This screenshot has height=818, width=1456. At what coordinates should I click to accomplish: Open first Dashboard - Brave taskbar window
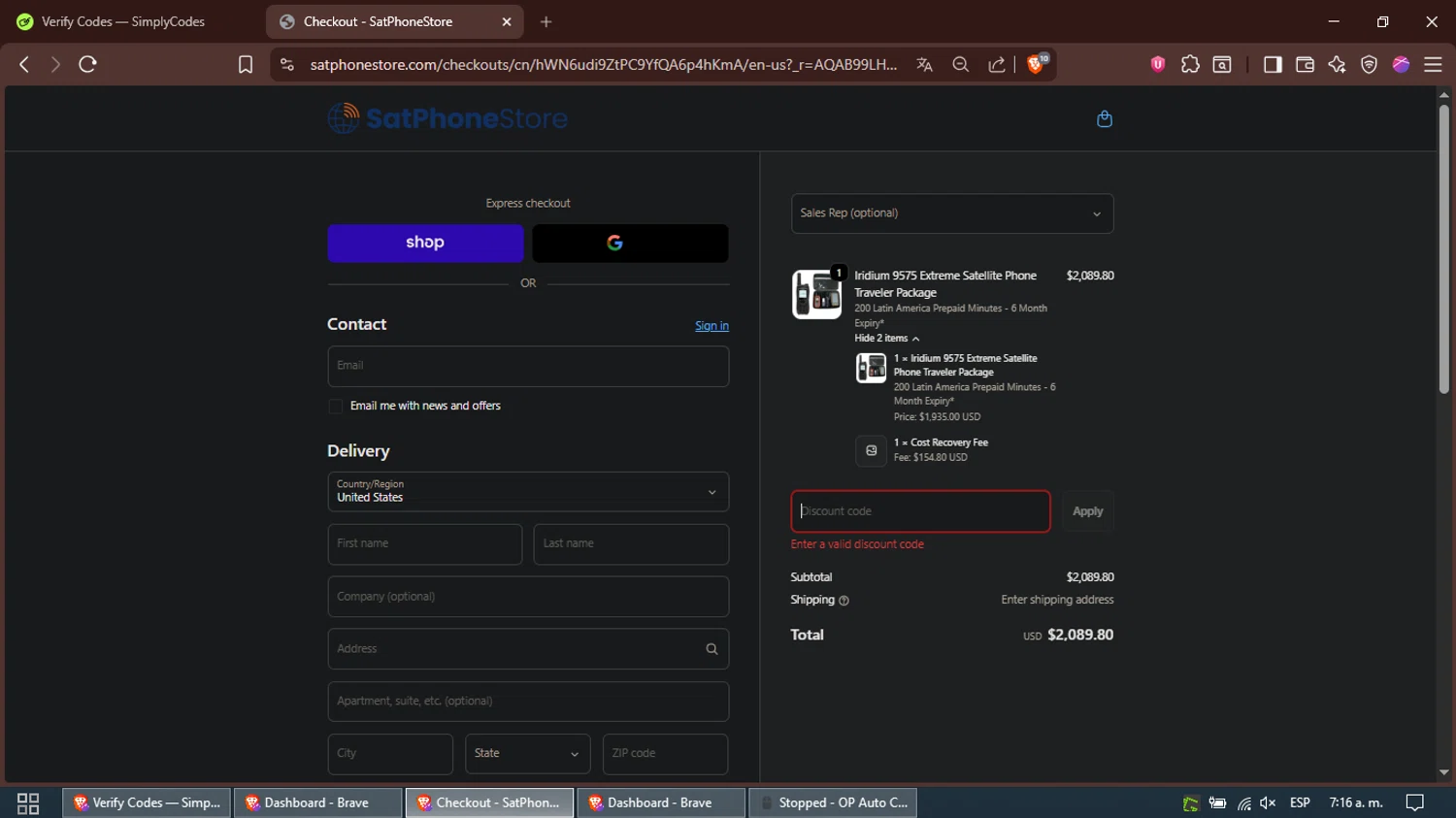pyautogui.click(x=317, y=802)
